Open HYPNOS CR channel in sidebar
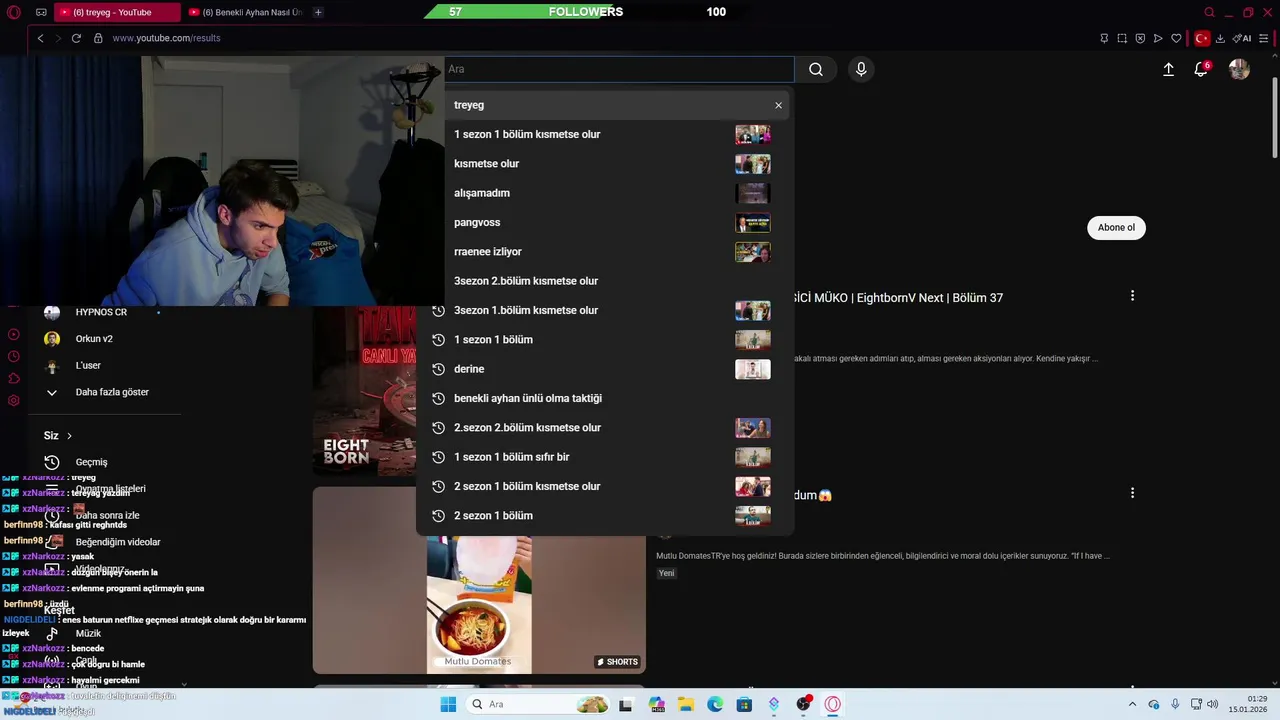 click(100, 312)
